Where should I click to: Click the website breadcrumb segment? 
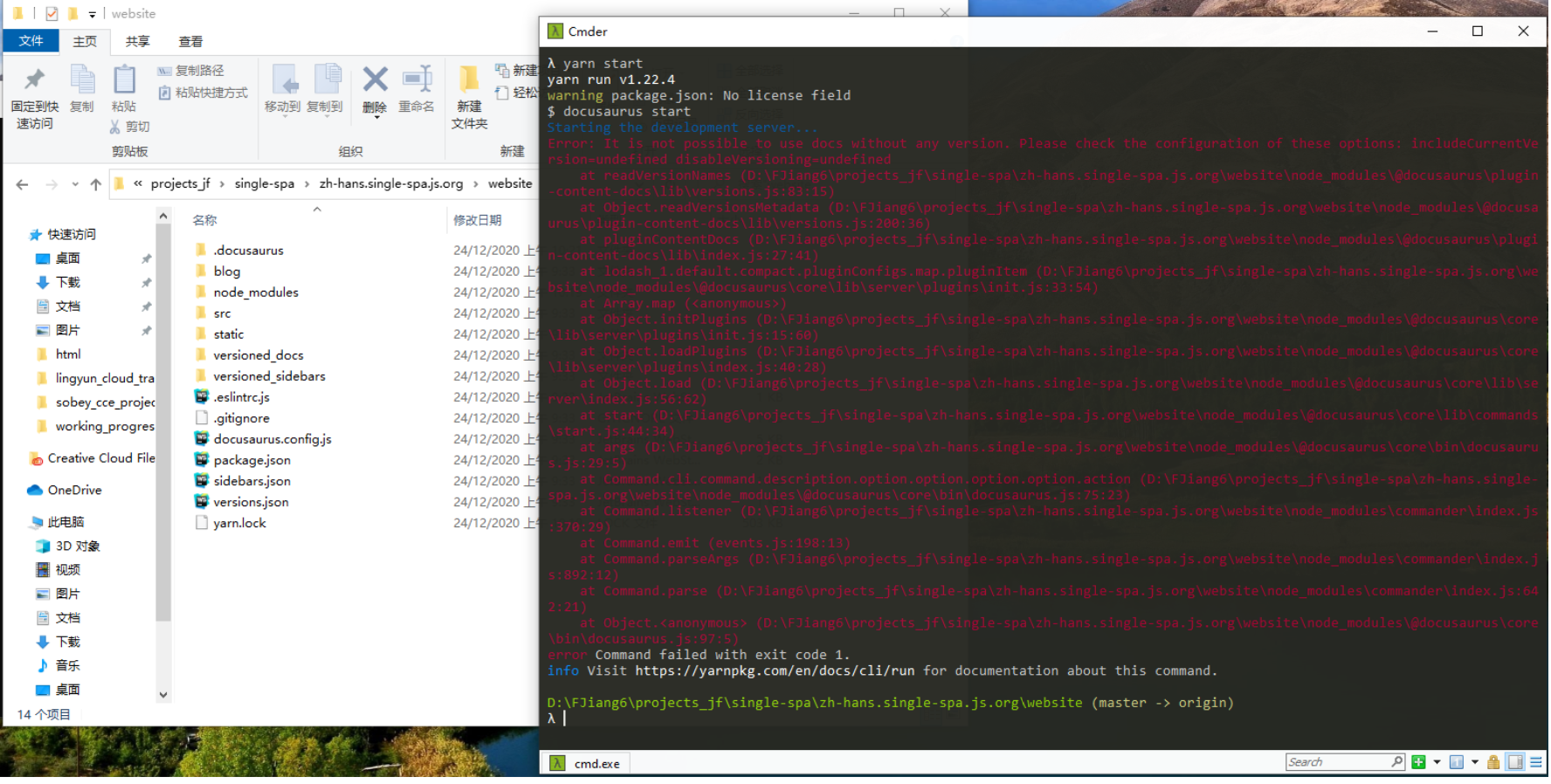tap(510, 184)
